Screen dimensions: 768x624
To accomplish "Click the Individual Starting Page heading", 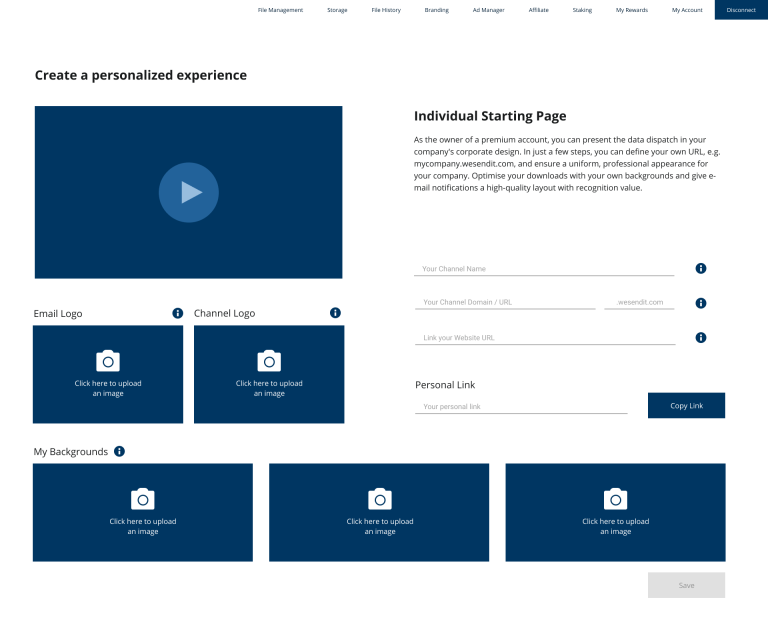I will pyautogui.click(x=490, y=116).
